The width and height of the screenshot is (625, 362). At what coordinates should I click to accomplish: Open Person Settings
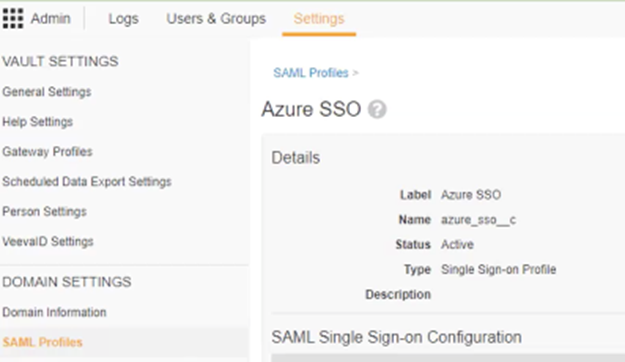(45, 211)
